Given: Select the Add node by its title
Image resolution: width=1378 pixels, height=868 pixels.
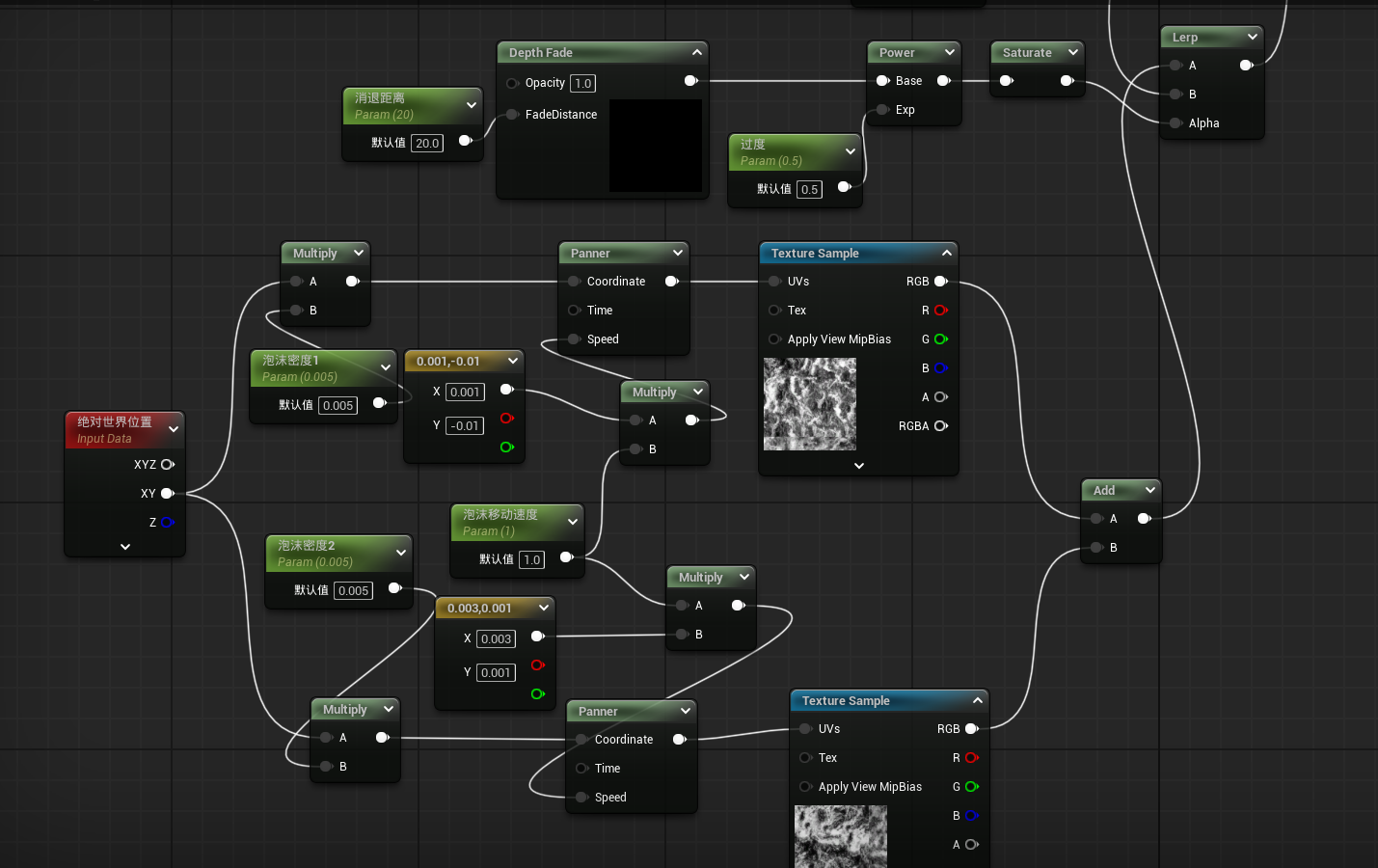Looking at the screenshot, I should [x=1104, y=491].
